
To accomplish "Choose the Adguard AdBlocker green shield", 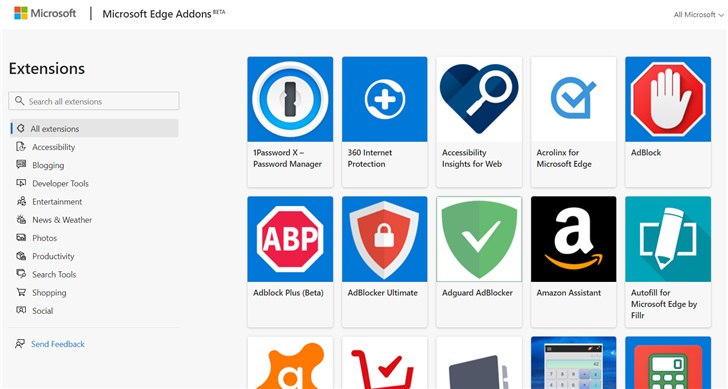I will coord(479,239).
